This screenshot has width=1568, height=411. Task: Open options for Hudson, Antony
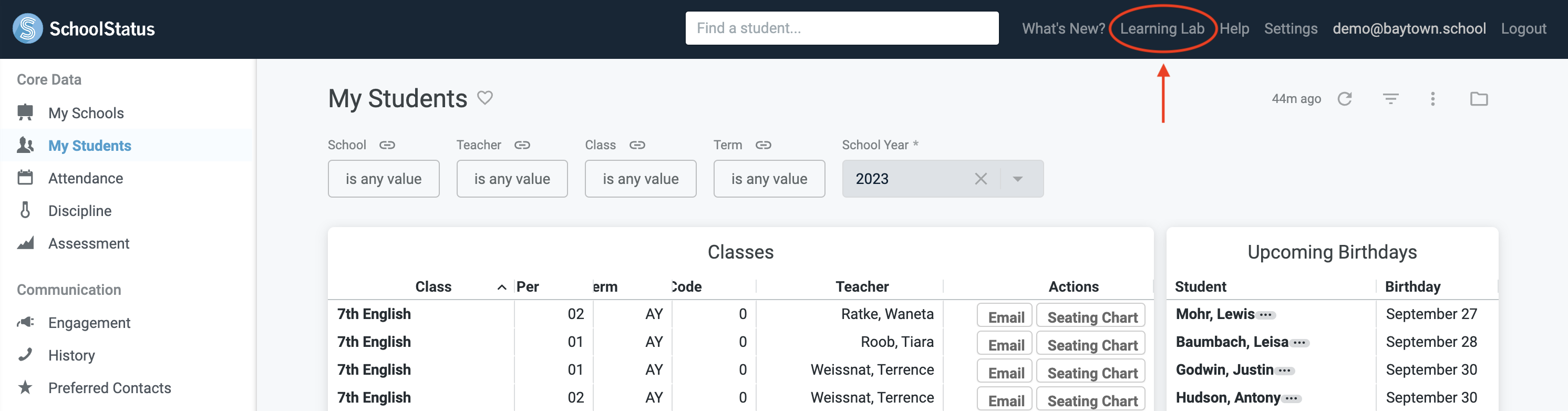1291,399
